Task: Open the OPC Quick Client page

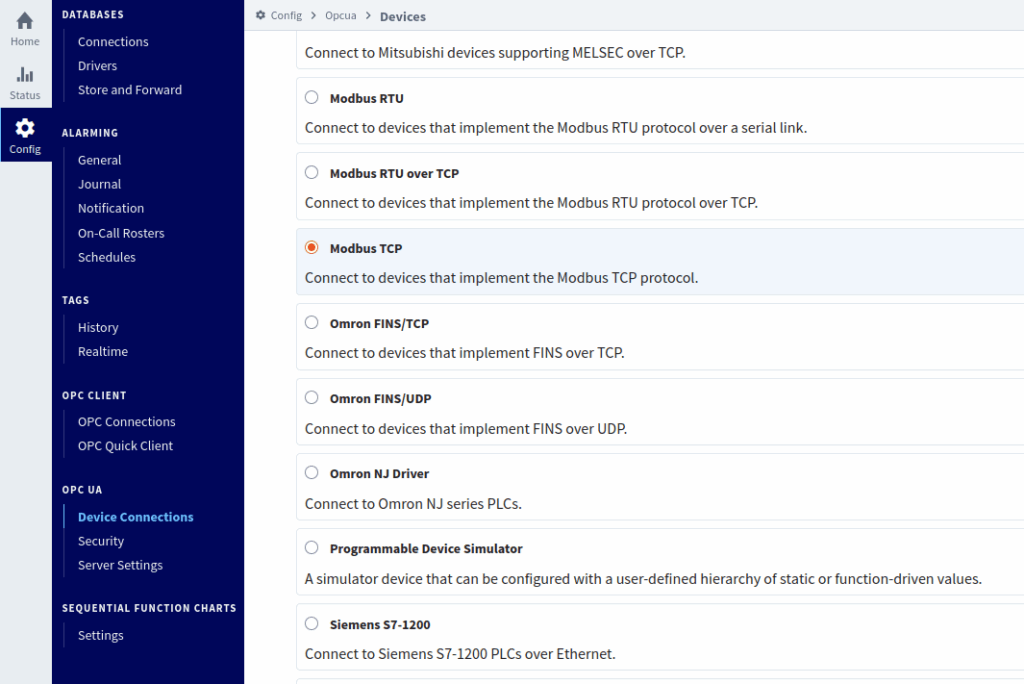Action: click(125, 446)
